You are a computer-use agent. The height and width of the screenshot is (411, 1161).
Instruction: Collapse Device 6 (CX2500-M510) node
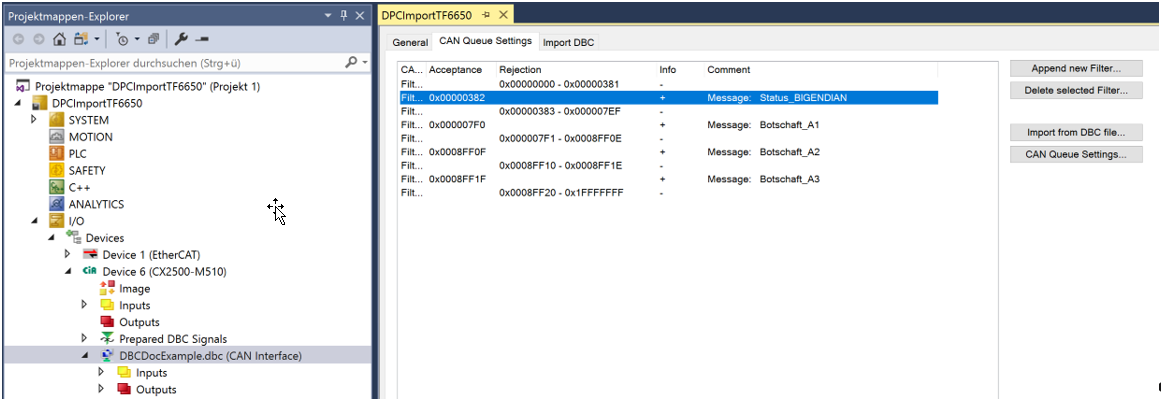click(x=68, y=272)
